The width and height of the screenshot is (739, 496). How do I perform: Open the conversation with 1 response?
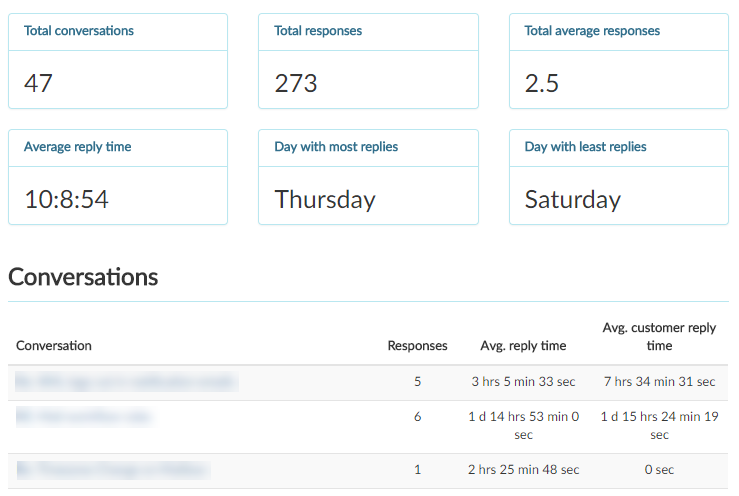[x=113, y=470]
